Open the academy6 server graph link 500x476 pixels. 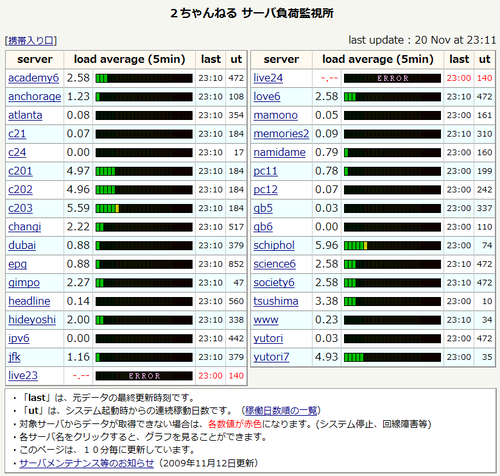pyautogui.click(x=34, y=78)
